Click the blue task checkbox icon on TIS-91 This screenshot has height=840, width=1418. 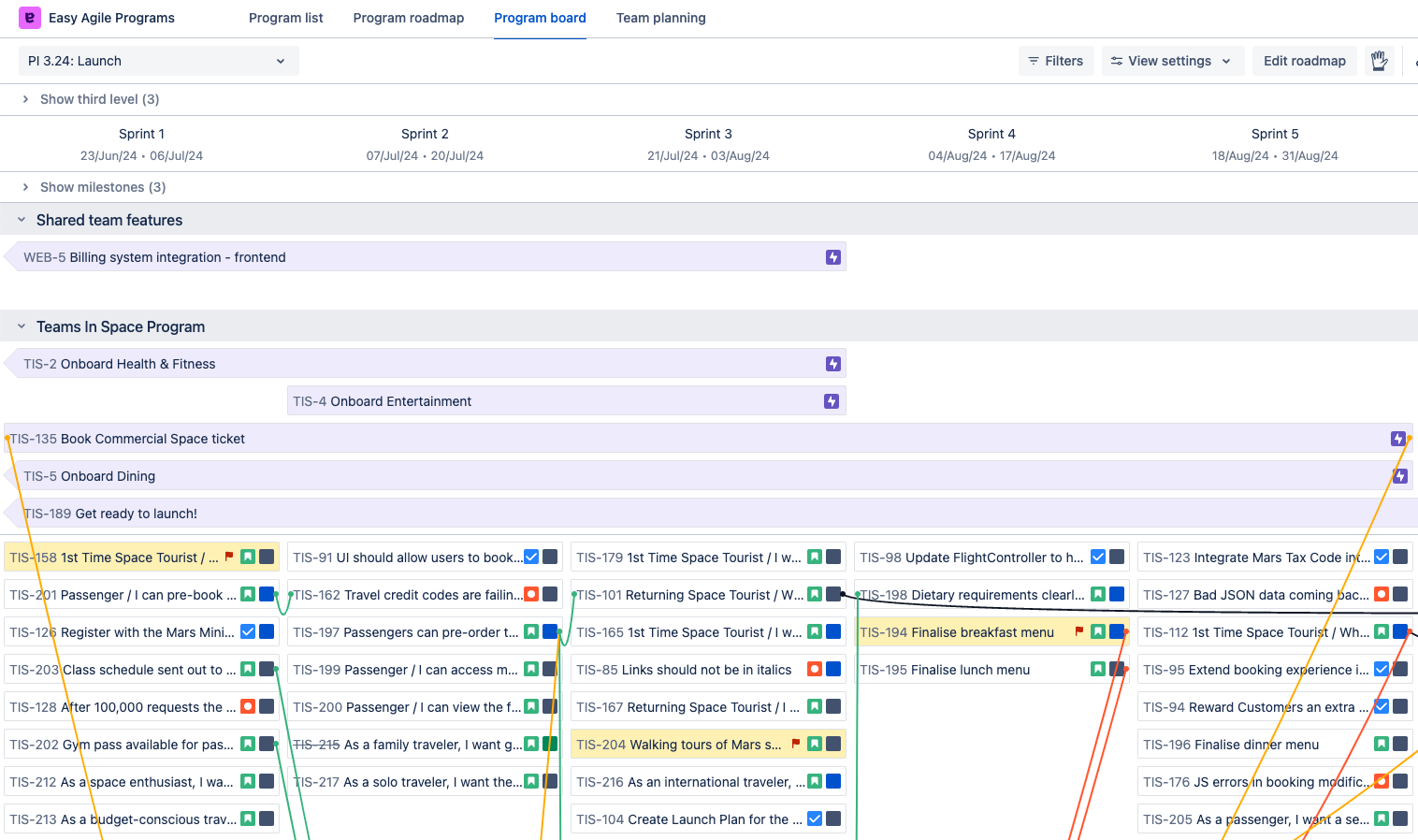pos(531,558)
